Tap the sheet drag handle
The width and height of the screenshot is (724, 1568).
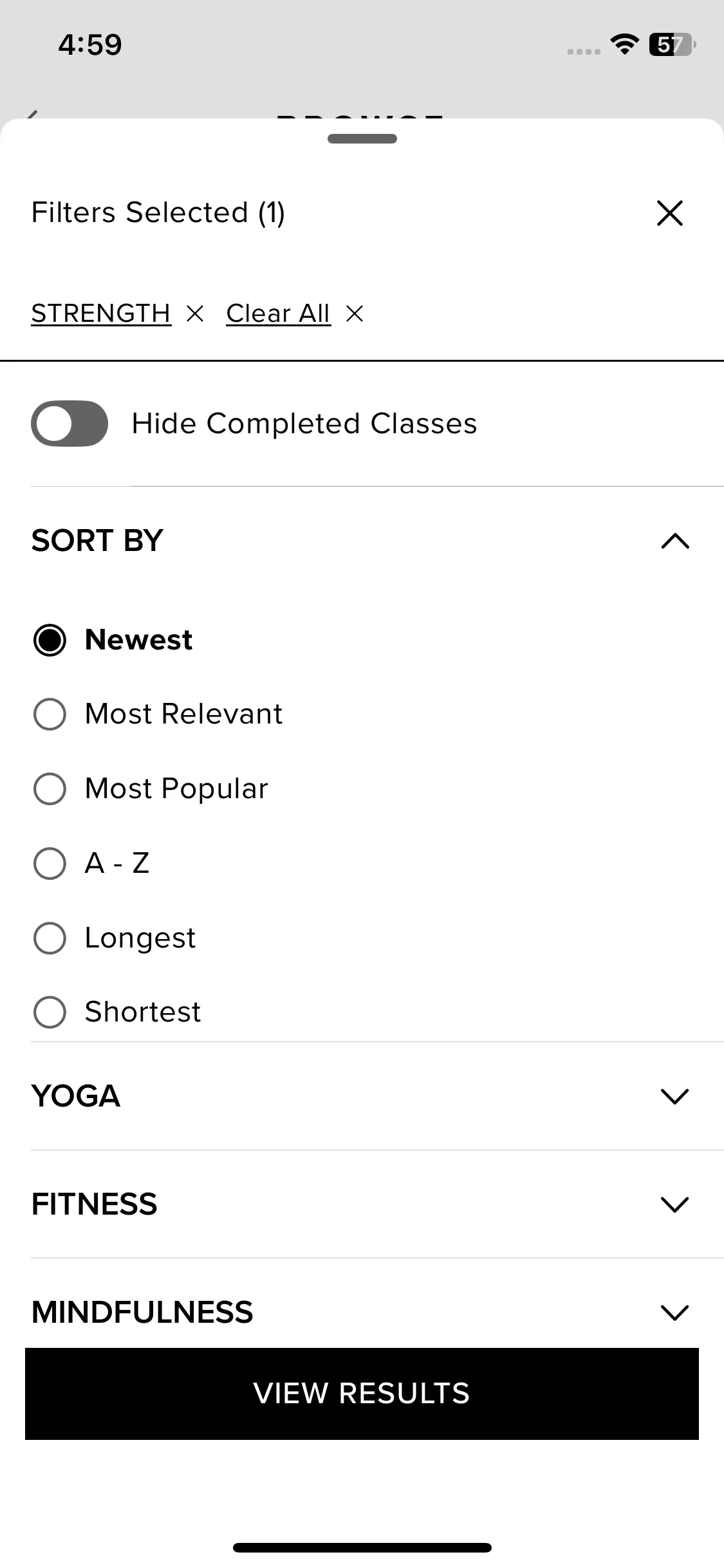362,138
